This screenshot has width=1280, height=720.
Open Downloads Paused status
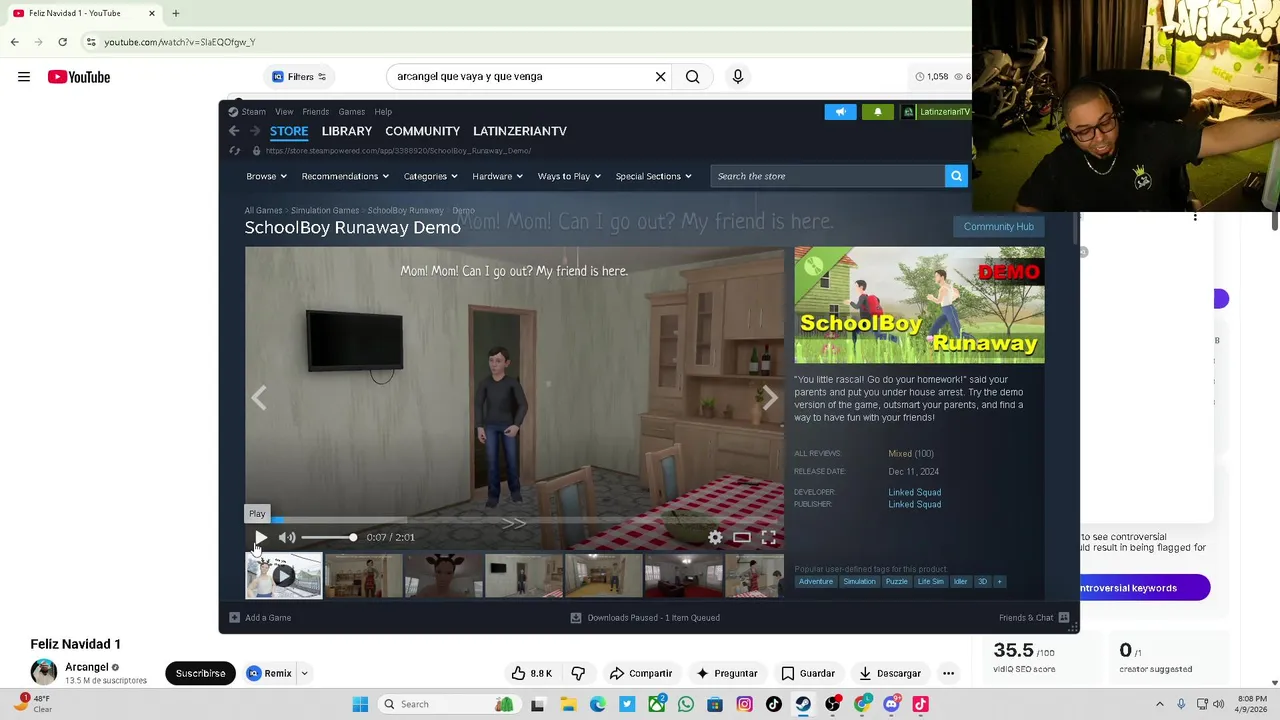(x=645, y=618)
